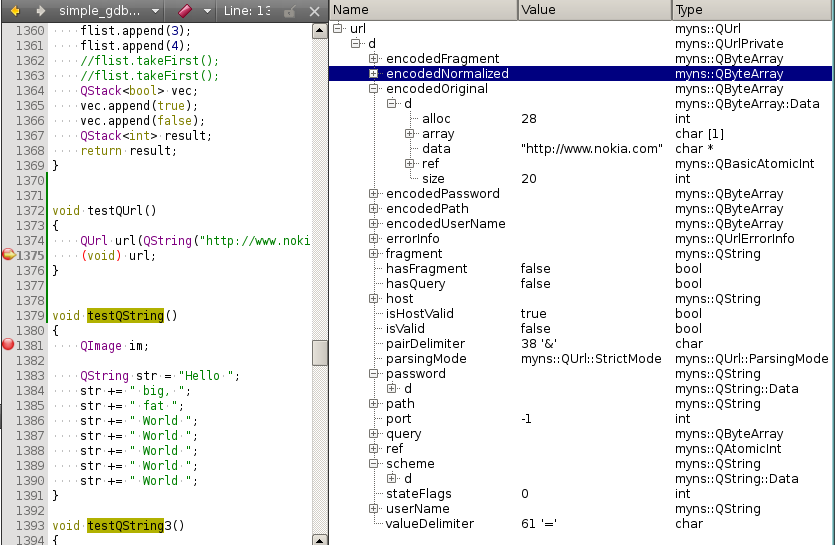Click the code editor vertical scrollbar handle
This screenshot has height=545, width=835.
coord(320,353)
